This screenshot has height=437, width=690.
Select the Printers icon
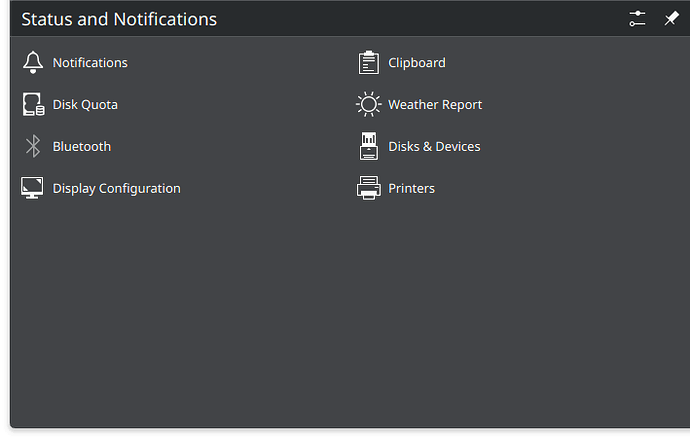pos(369,188)
